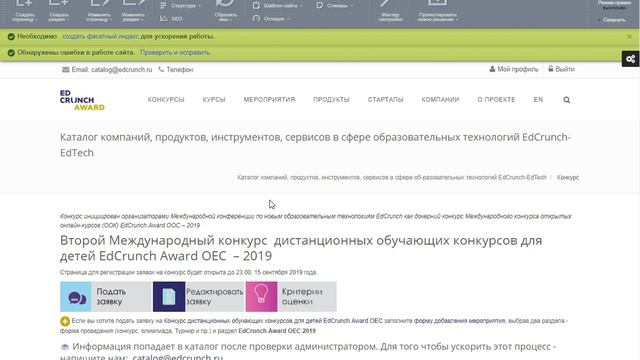640x360 pixels.
Task: Click the Создать раздел toolbar button
Action: (x=59, y=11)
